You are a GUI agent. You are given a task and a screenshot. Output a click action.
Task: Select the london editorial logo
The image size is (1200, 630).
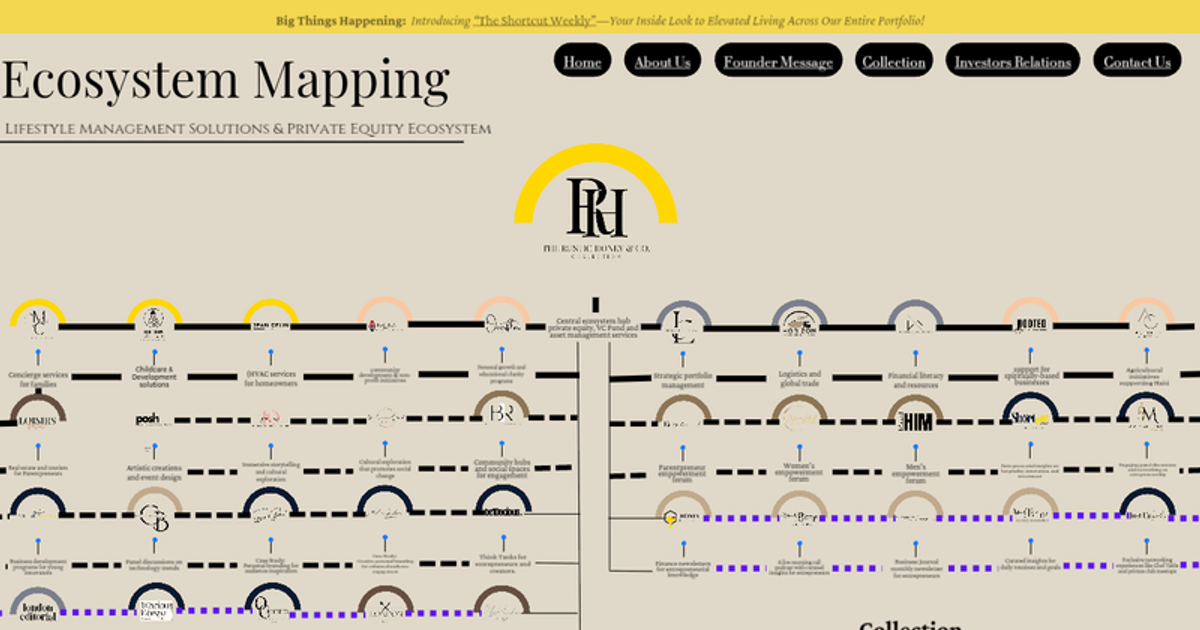point(38,610)
